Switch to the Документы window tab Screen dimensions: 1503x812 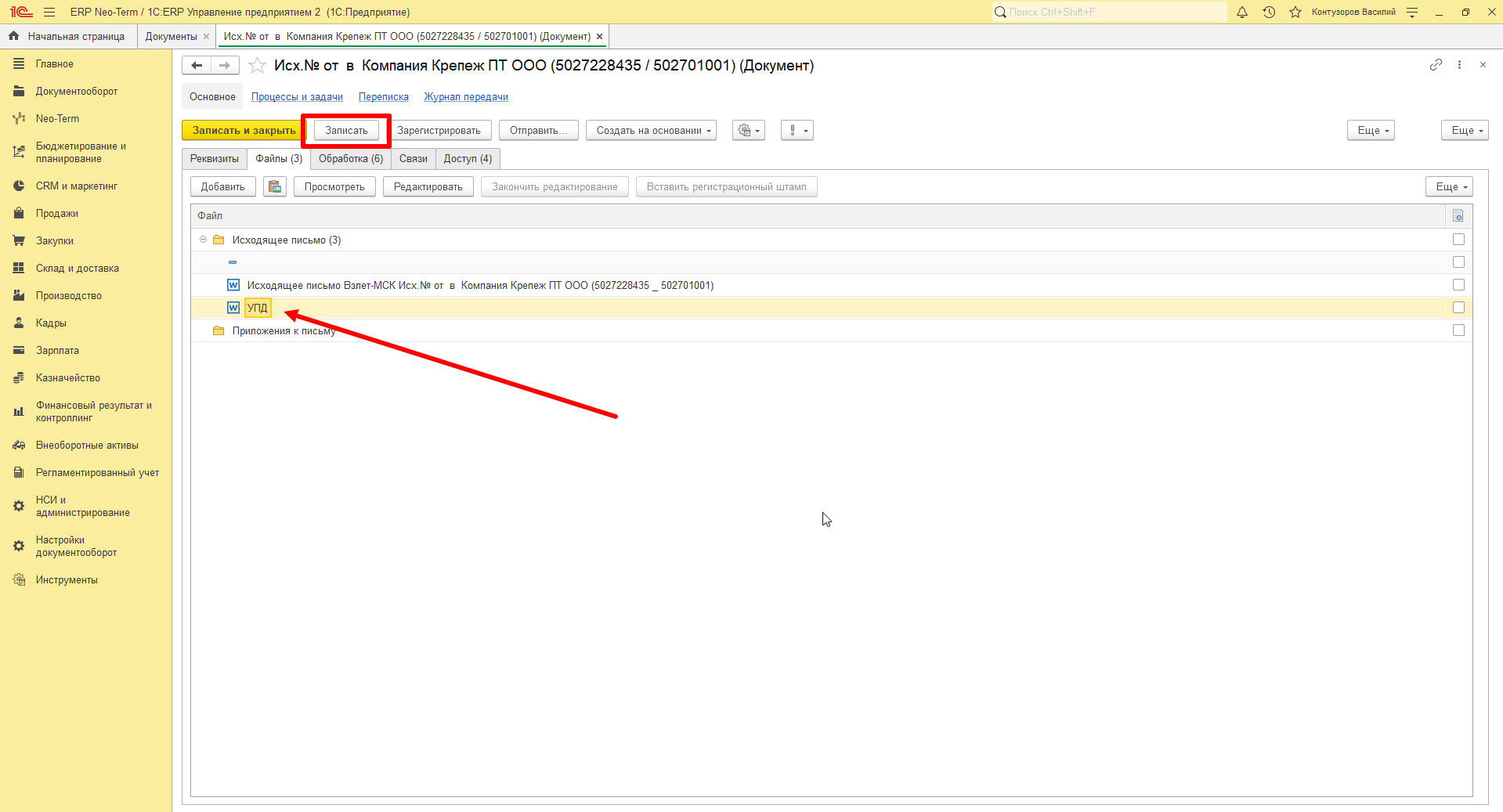(172, 37)
